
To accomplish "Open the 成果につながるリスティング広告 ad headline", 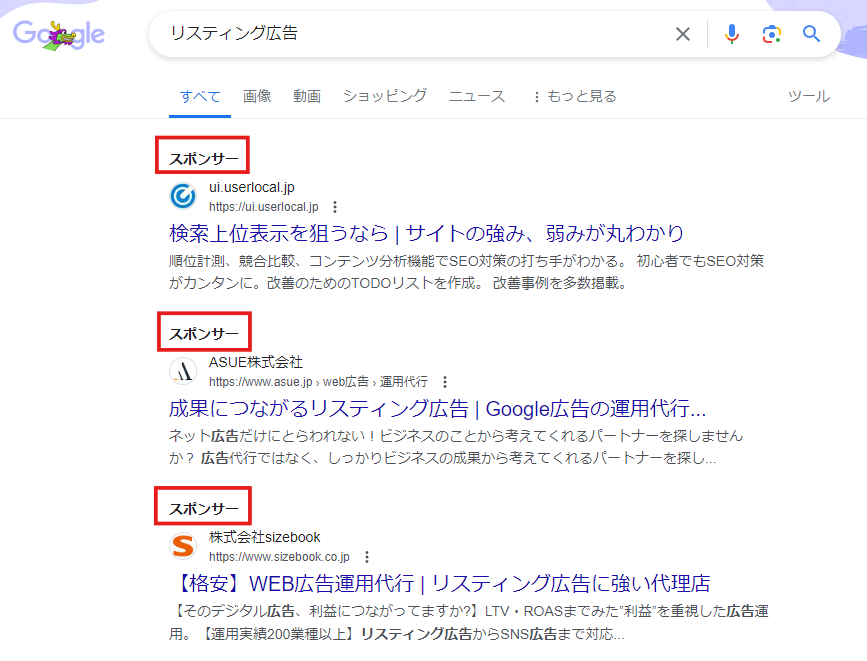I will coord(437,409).
